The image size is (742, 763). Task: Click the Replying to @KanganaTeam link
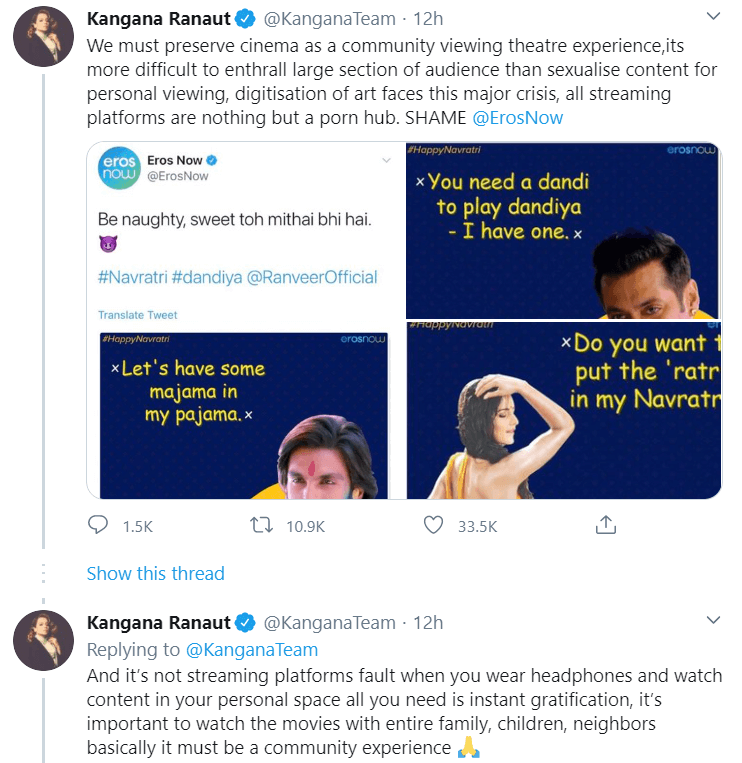pos(251,650)
